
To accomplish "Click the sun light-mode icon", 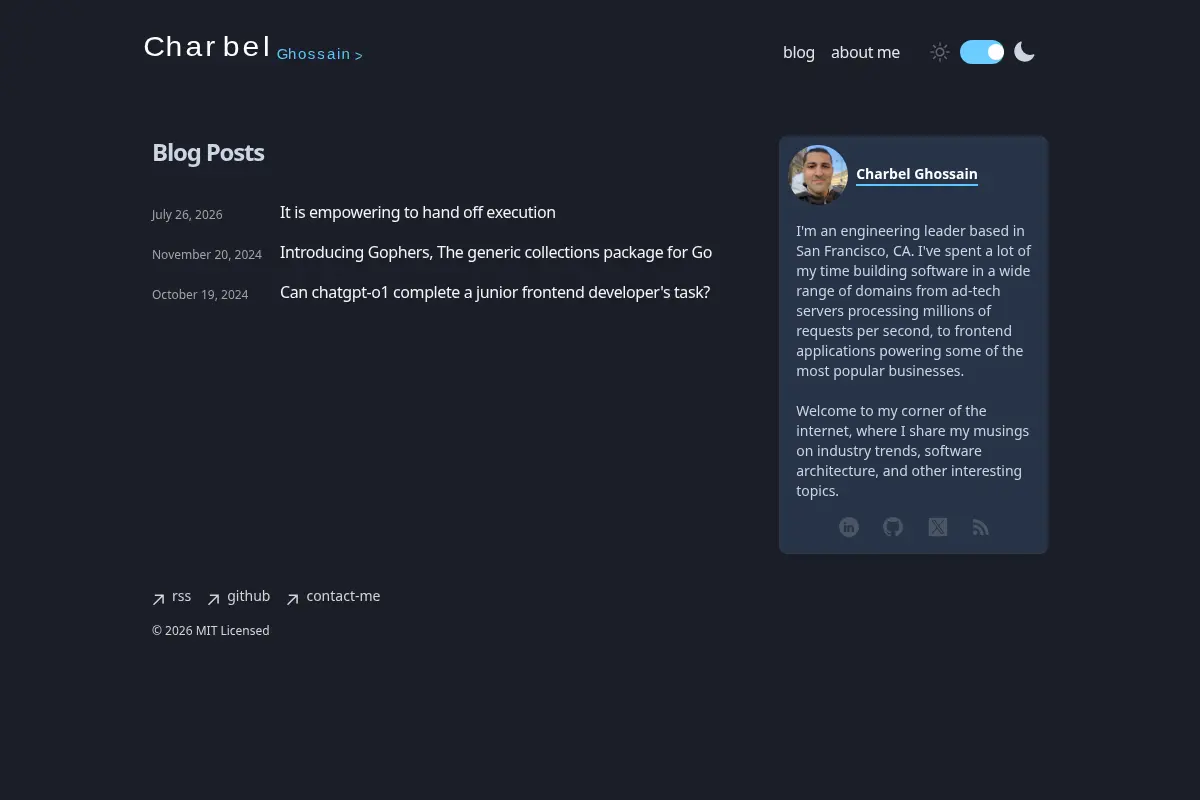I will pos(940,52).
